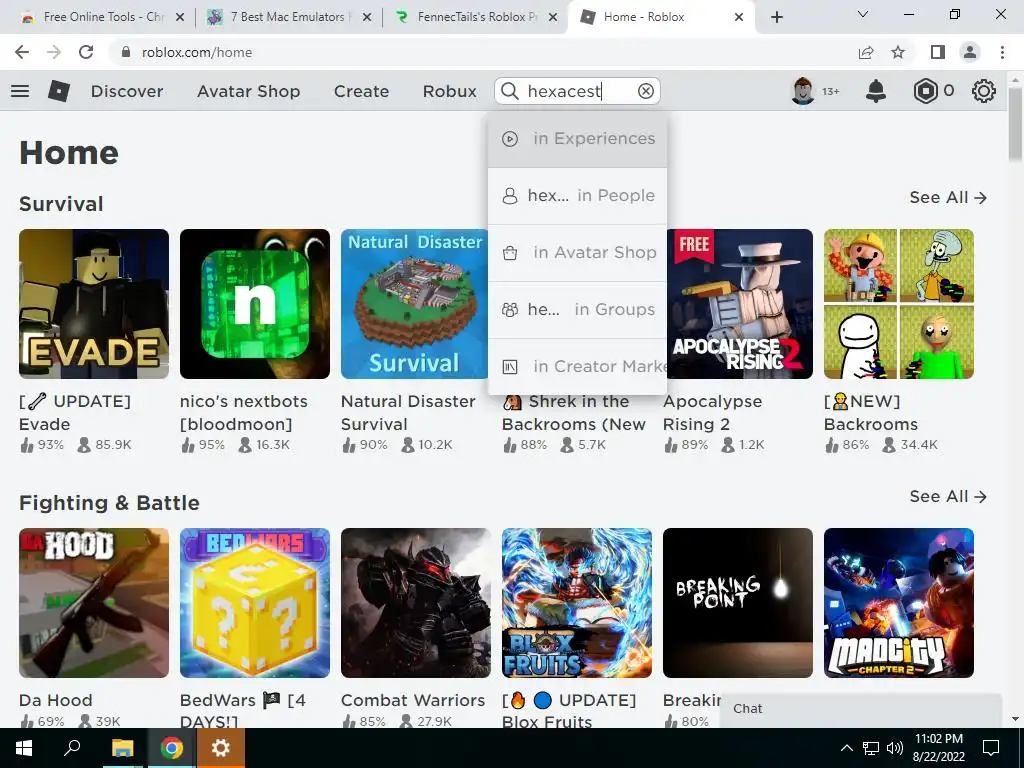The image size is (1024, 768).
Task: Click the Chrome taskbar icon
Action: point(171,748)
